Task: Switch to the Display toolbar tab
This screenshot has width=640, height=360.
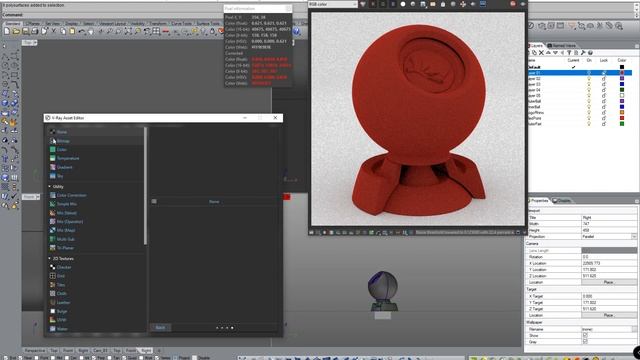Action: pyautogui.click(x=71, y=23)
